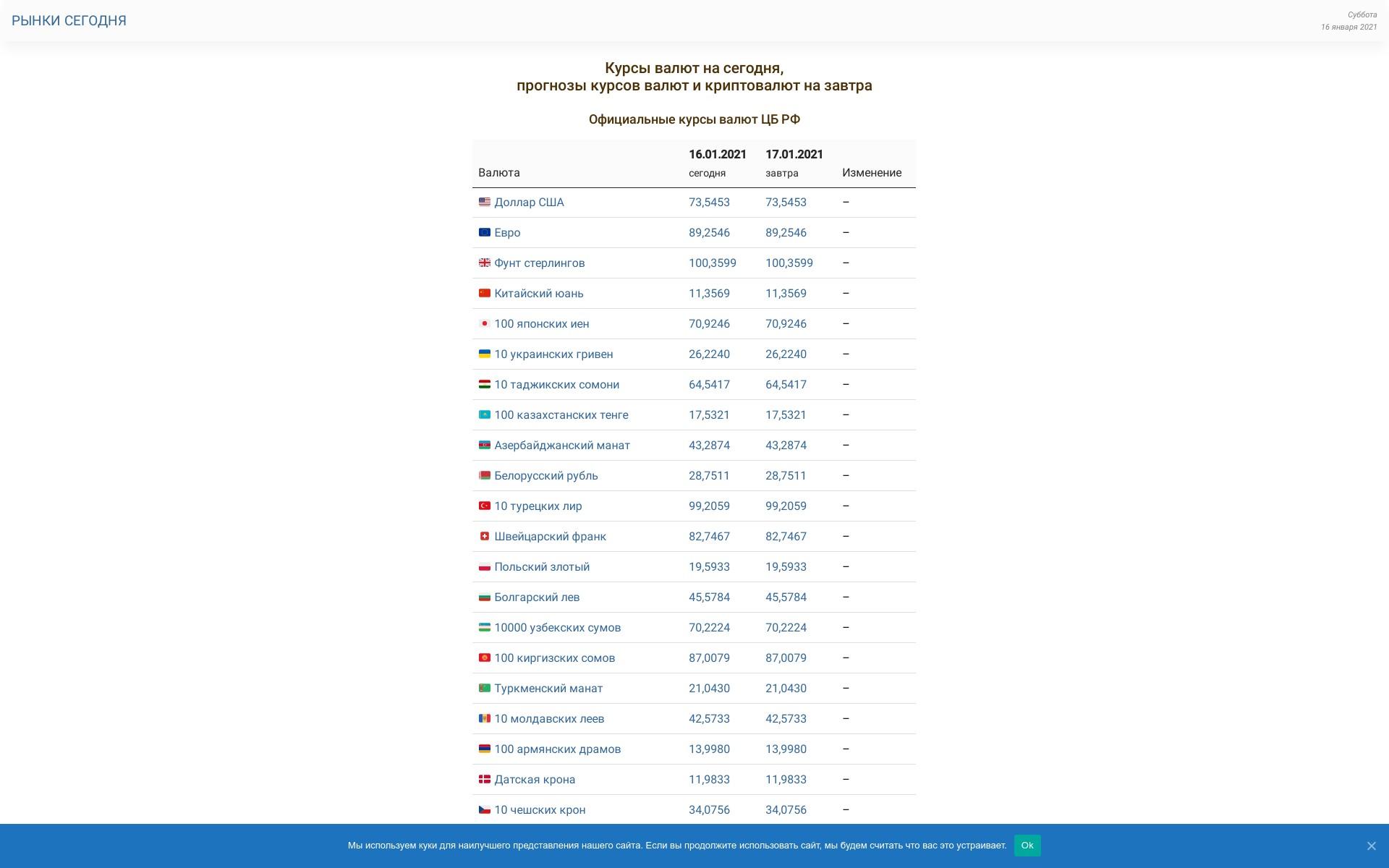Image resolution: width=1389 pixels, height=868 pixels.
Task: Click today's dollar rate 73,5453
Action: (709, 203)
